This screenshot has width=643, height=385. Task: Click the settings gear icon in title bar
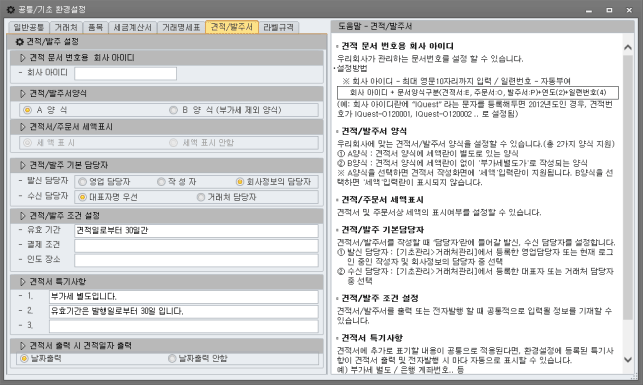11,9
